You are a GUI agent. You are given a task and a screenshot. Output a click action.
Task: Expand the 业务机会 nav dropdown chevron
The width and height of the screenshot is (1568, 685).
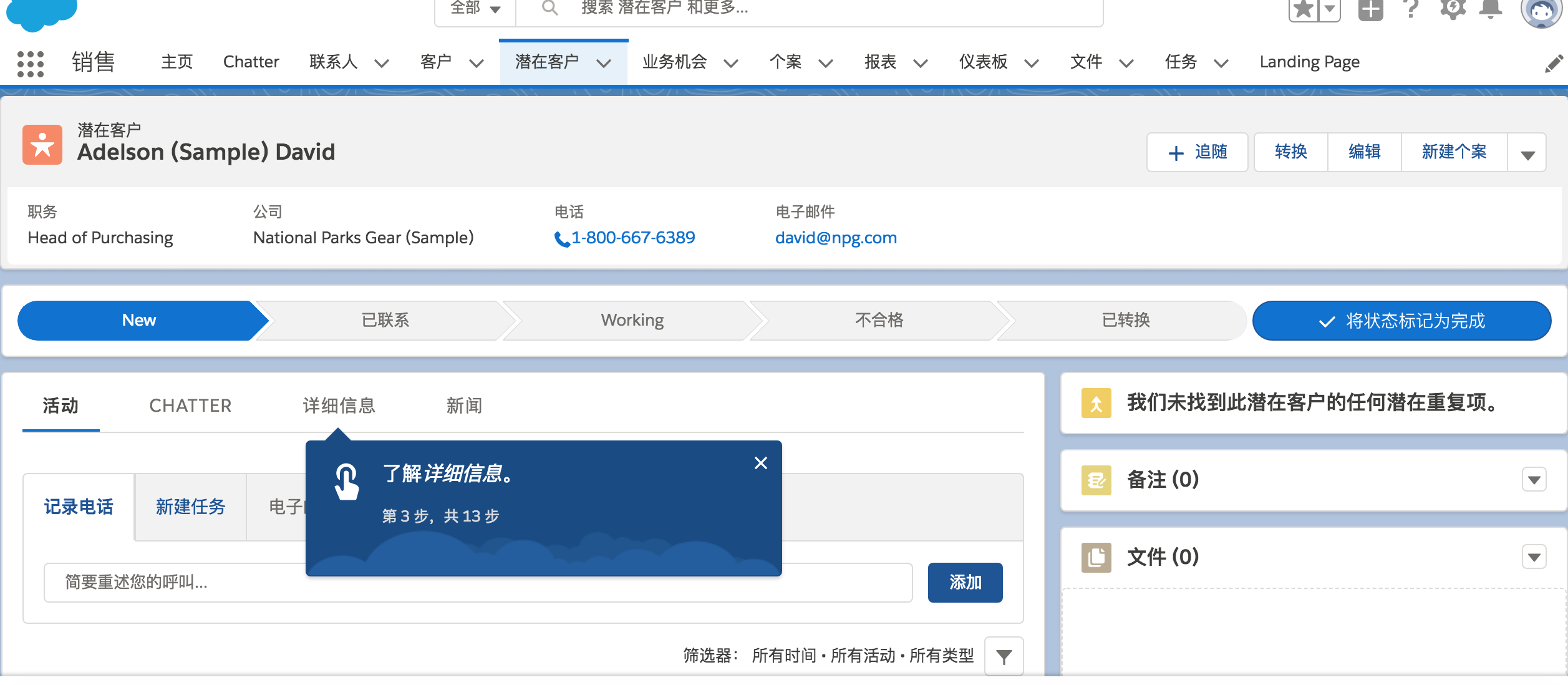731,64
